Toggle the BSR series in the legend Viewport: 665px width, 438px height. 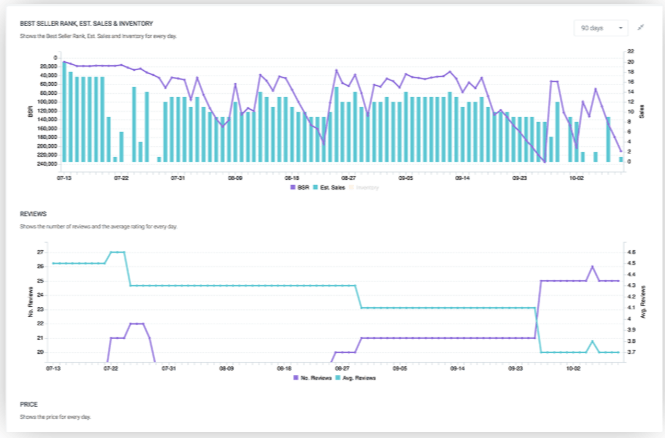(299, 187)
